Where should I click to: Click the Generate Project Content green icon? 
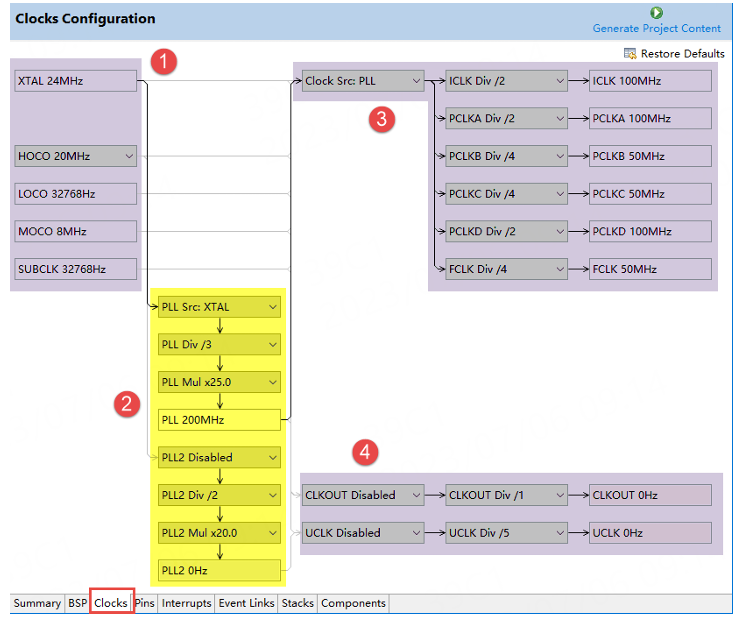pos(656,13)
